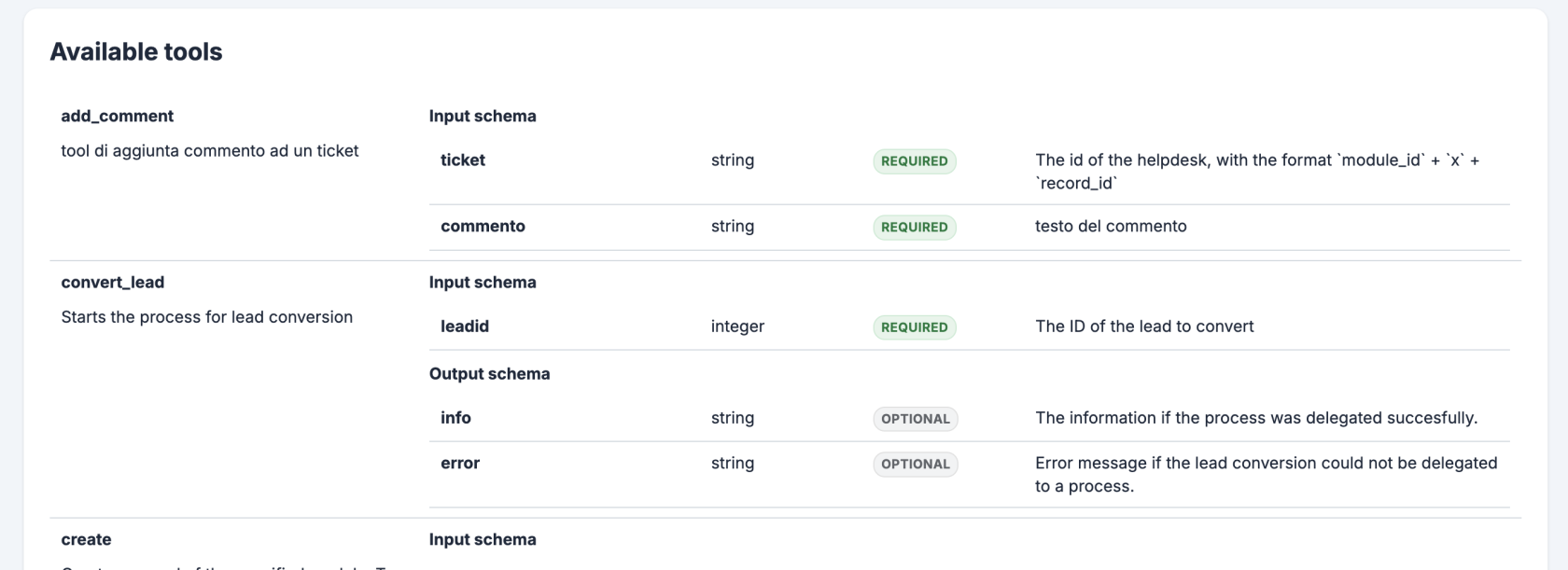Click the OPTIONAL badge for info
The image size is (1568, 570).
(x=916, y=419)
